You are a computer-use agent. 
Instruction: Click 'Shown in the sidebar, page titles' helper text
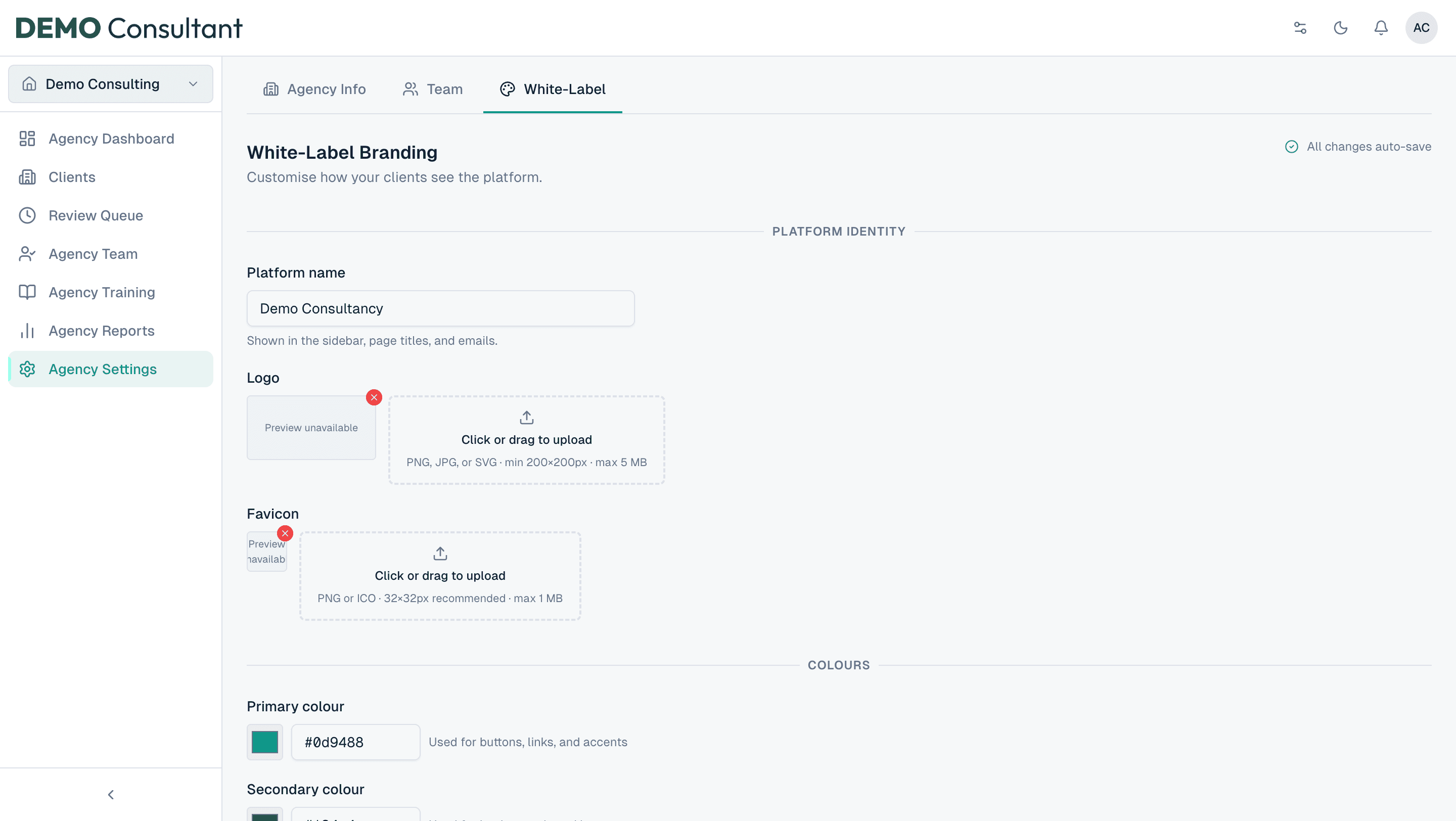[373, 341]
